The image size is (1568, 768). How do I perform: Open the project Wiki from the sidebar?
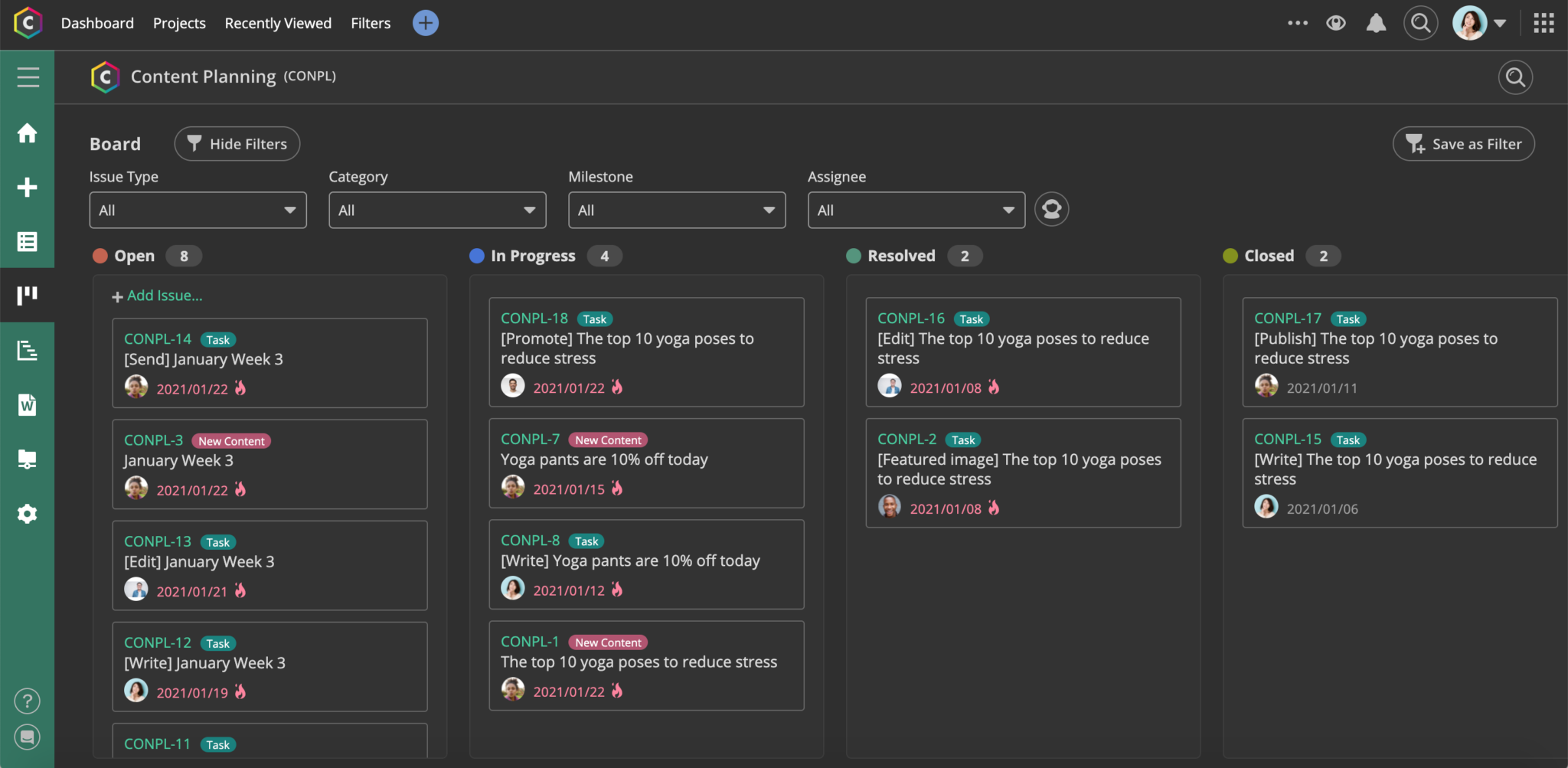pos(28,405)
